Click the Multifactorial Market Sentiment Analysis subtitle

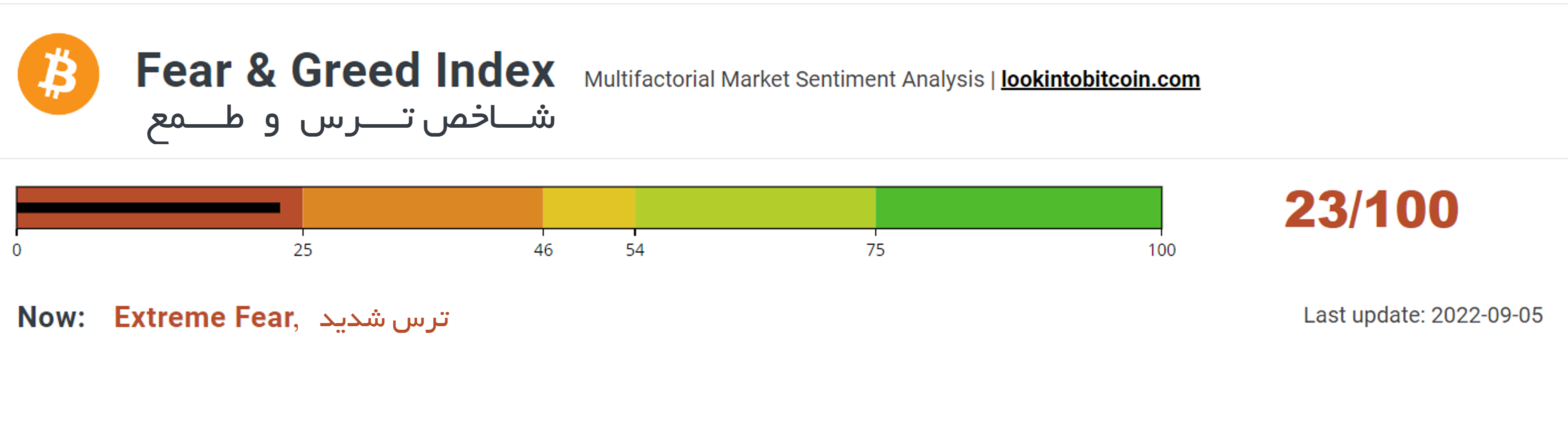(784, 80)
